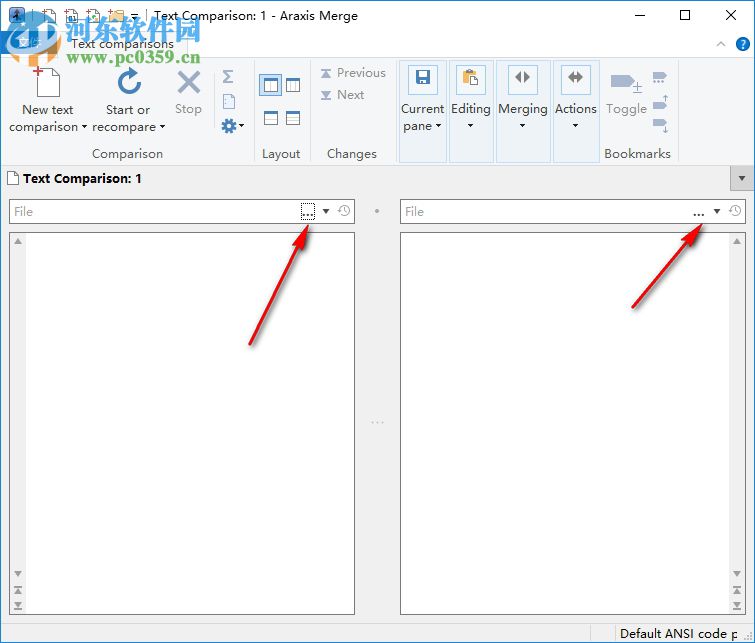The image size is (755, 643).
Task: Click right pane previous-change overview arrow
Action: pyautogui.click(x=737, y=590)
